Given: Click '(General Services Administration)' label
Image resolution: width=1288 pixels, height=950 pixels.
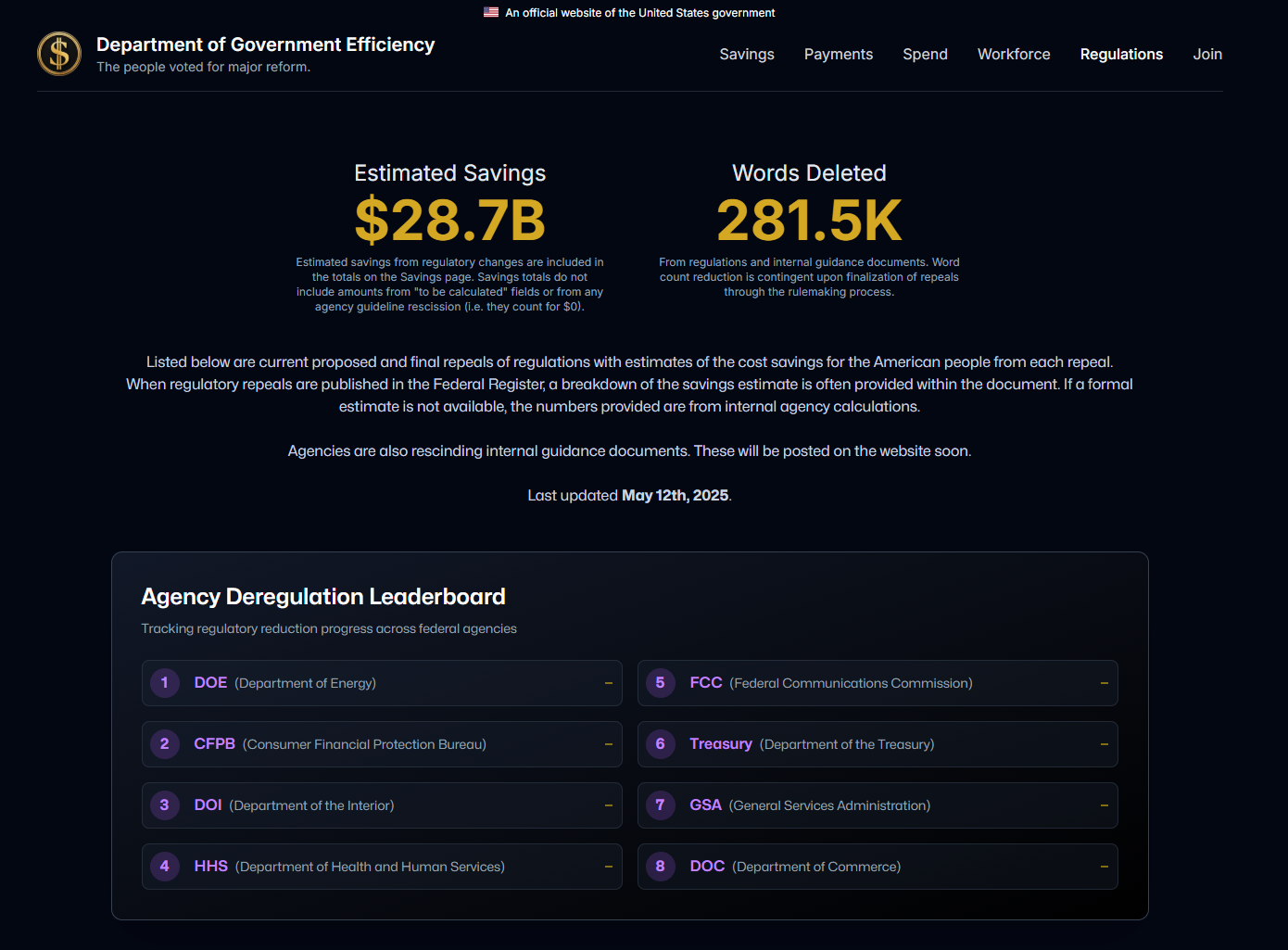Looking at the screenshot, I should (829, 805).
